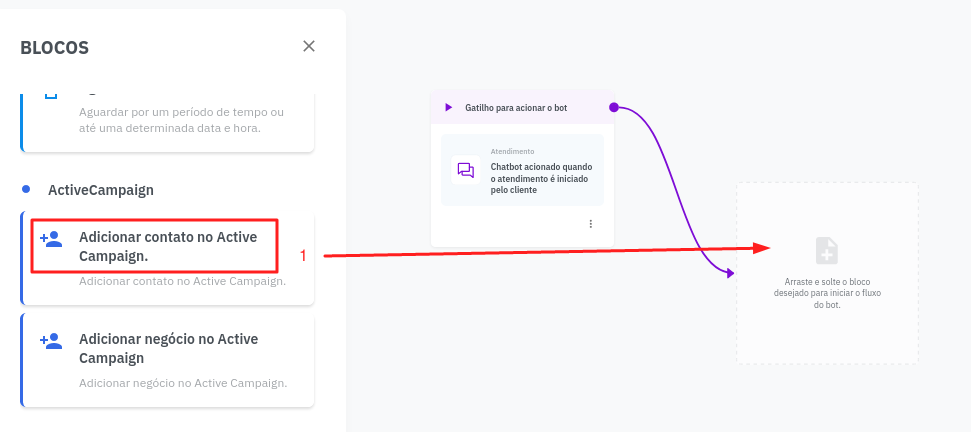The image size is (971, 432).
Task: Open the three-dot menu on trigger block
Action: (x=590, y=224)
